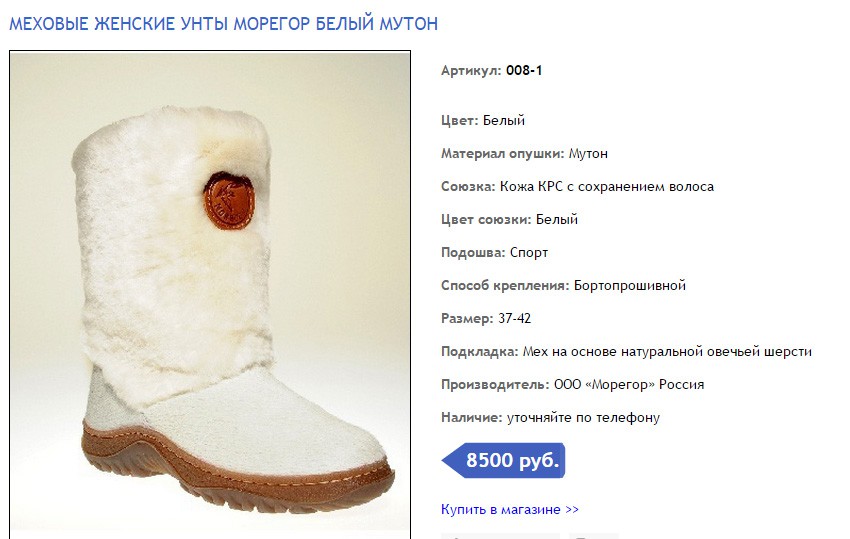Click the 'Цвет: Белый' line
Image resolution: width=850 pixels, height=539 pixels.
tap(483, 120)
